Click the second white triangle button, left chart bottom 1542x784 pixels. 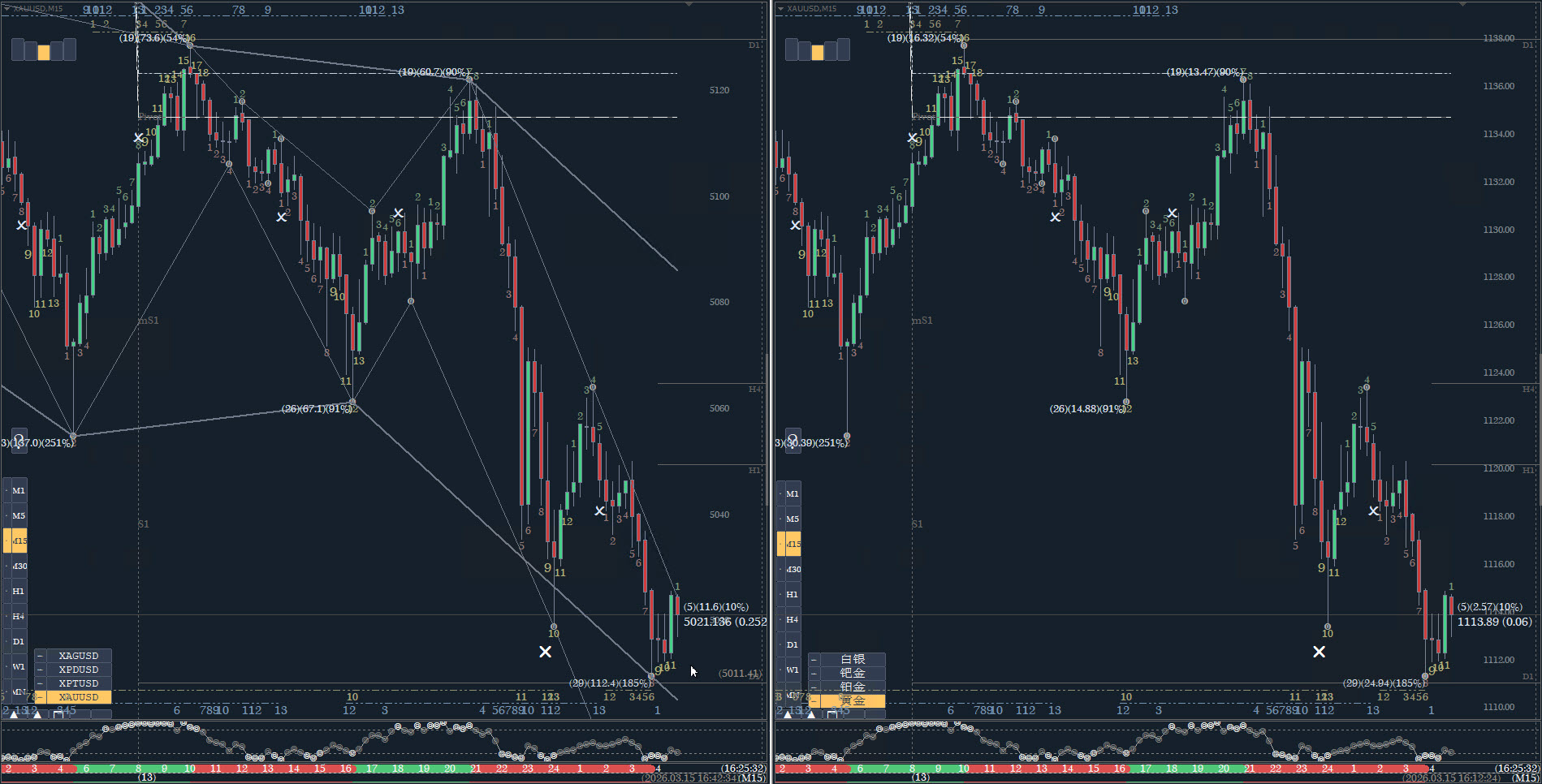coord(37,714)
